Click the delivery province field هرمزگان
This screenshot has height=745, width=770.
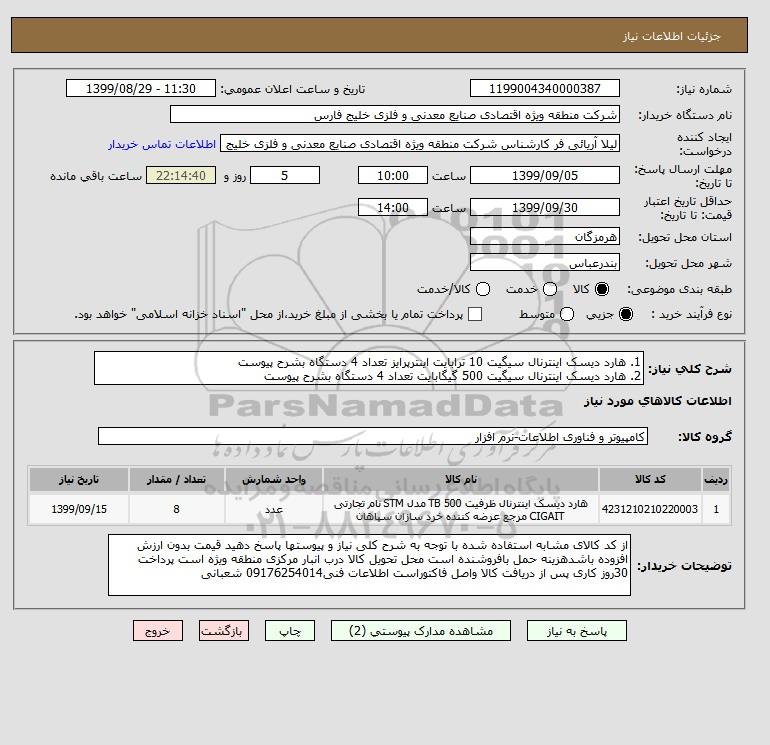click(x=545, y=237)
